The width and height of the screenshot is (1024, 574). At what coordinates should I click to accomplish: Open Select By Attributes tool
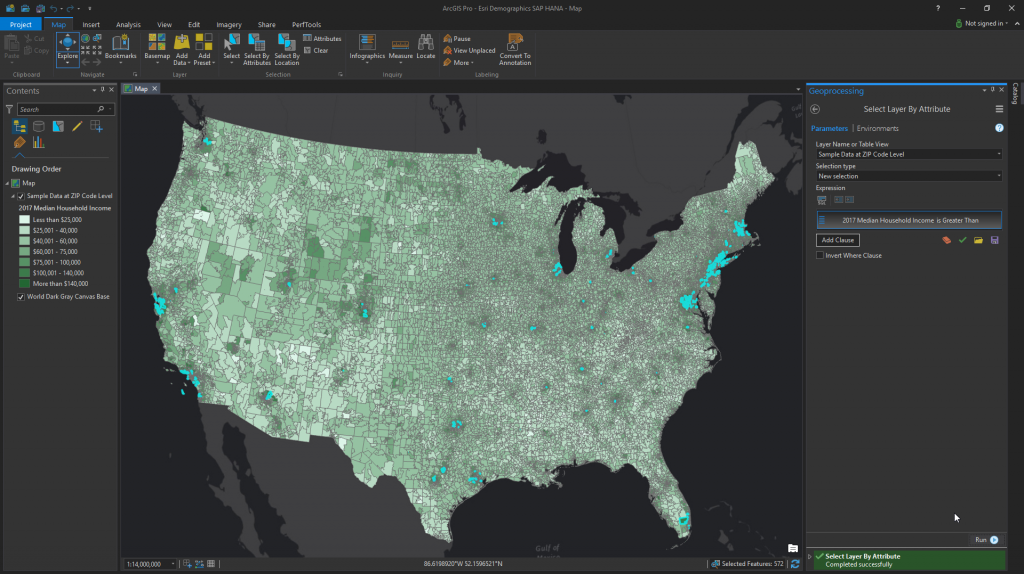257,49
